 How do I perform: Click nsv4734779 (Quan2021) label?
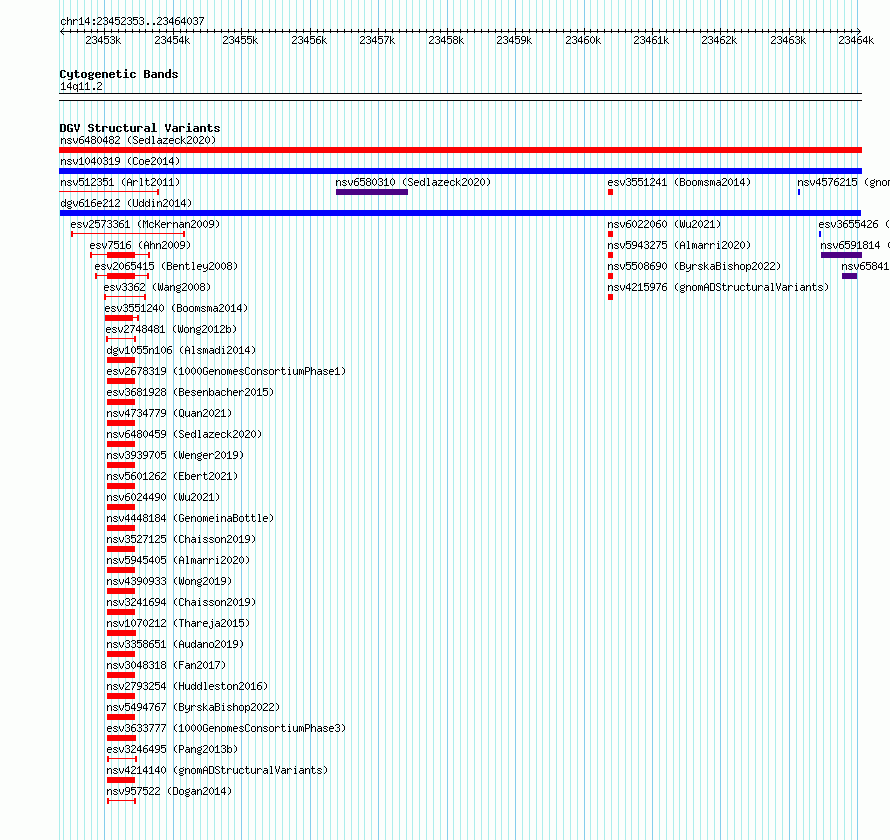click(169, 413)
